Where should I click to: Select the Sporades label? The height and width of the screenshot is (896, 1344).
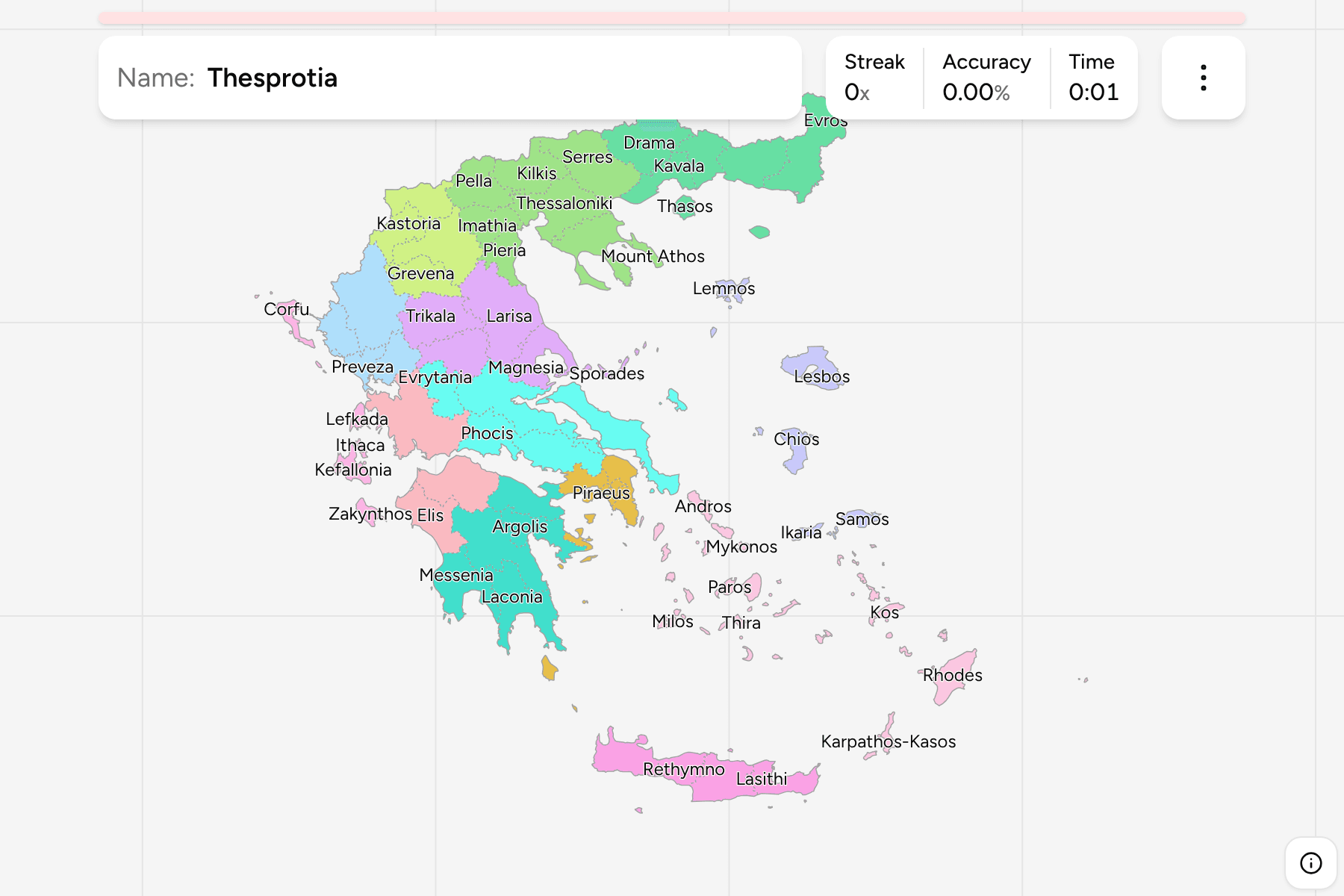coord(606,373)
